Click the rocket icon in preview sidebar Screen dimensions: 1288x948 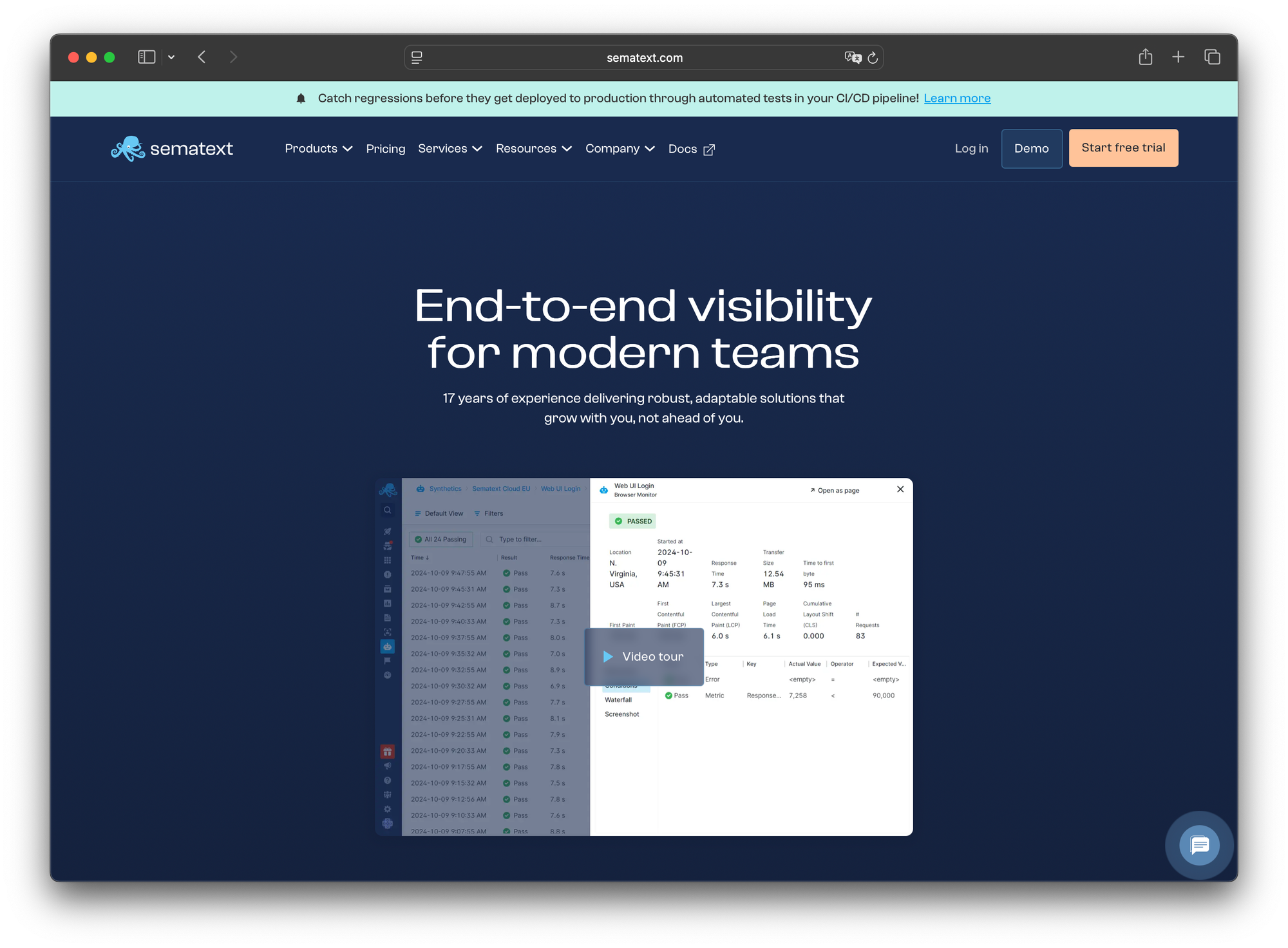pyautogui.click(x=388, y=531)
